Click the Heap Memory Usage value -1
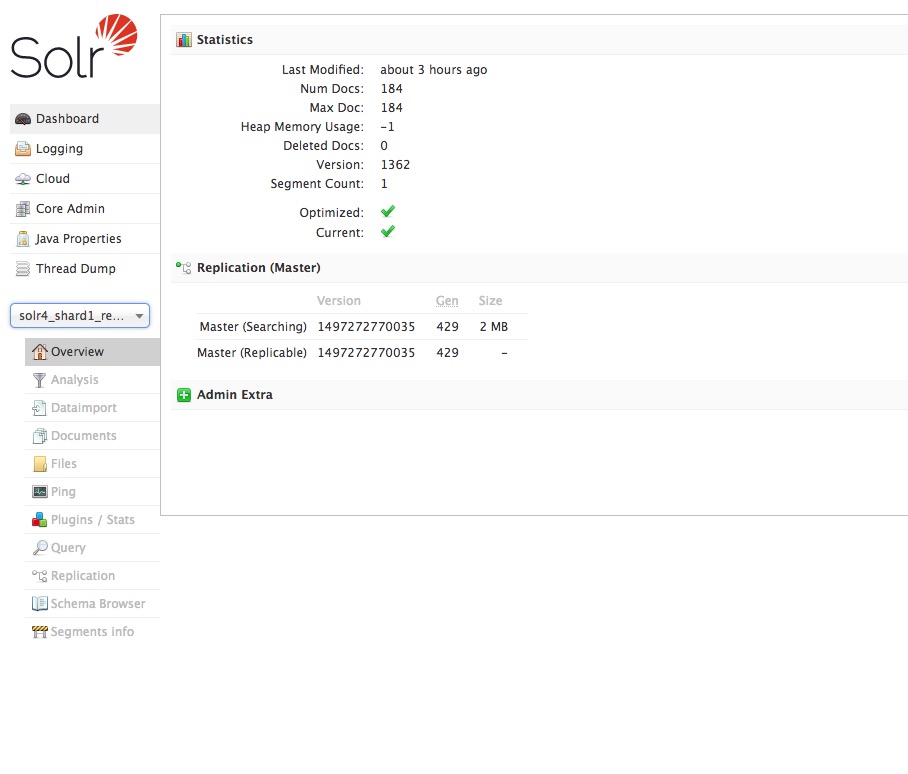This screenshot has width=908, height=774. point(387,126)
